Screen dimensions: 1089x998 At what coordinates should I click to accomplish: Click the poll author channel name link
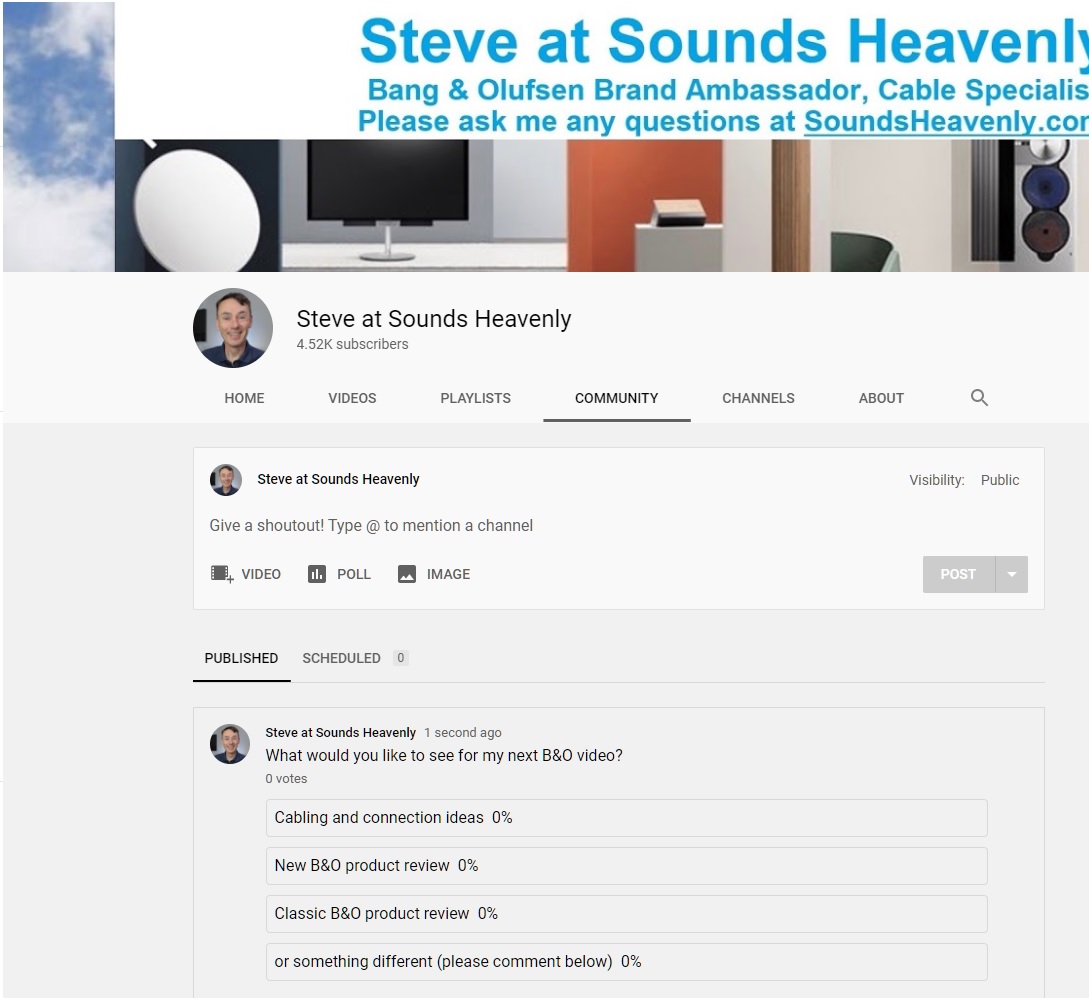click(340, 733)
